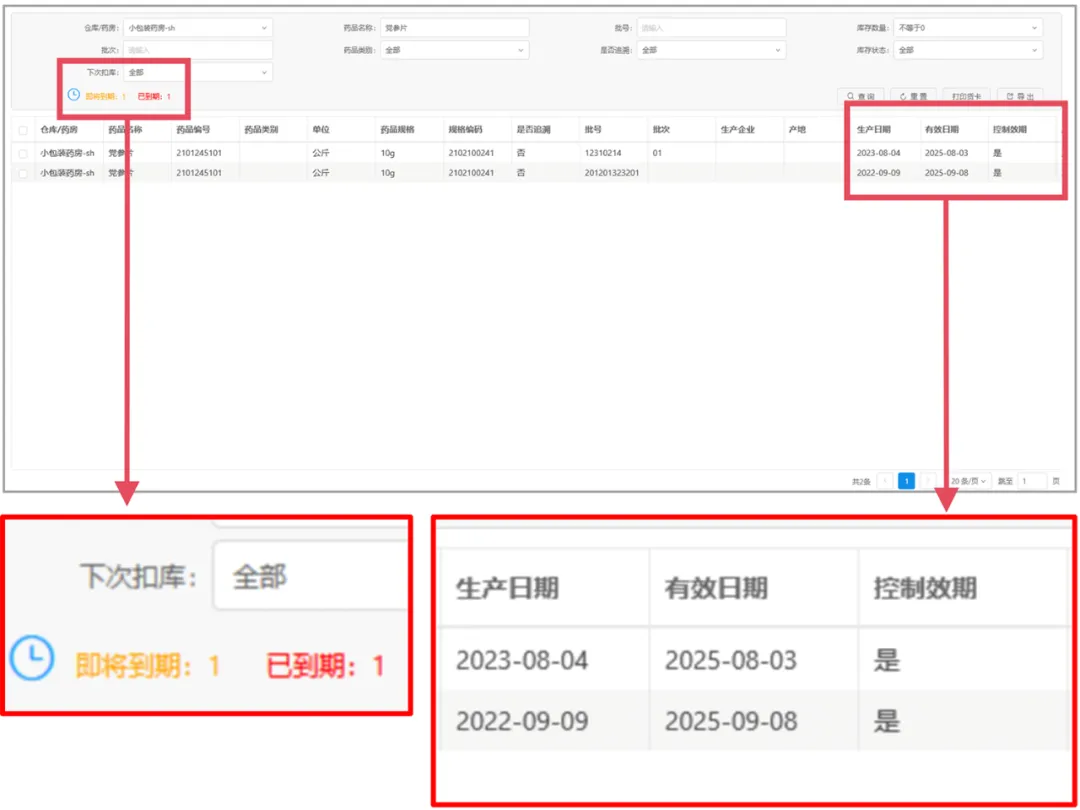
Task: Expand the 药品类别 dropdown
Action: 454,50
